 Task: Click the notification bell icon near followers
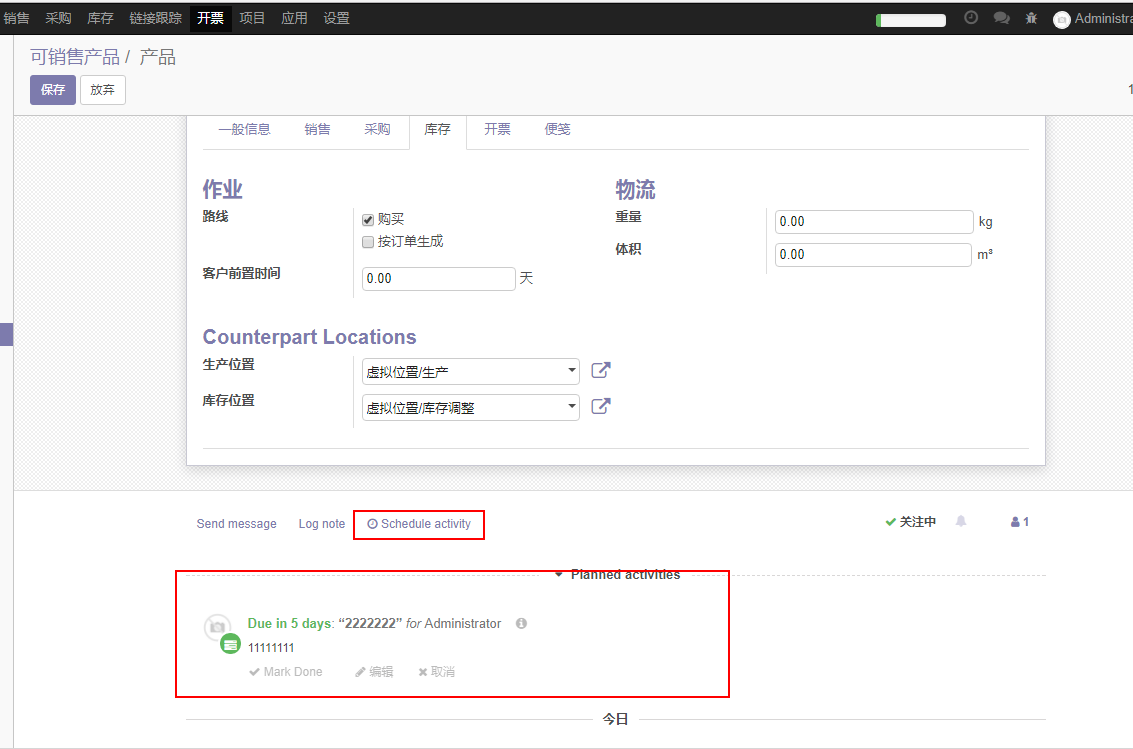(961, 522)
